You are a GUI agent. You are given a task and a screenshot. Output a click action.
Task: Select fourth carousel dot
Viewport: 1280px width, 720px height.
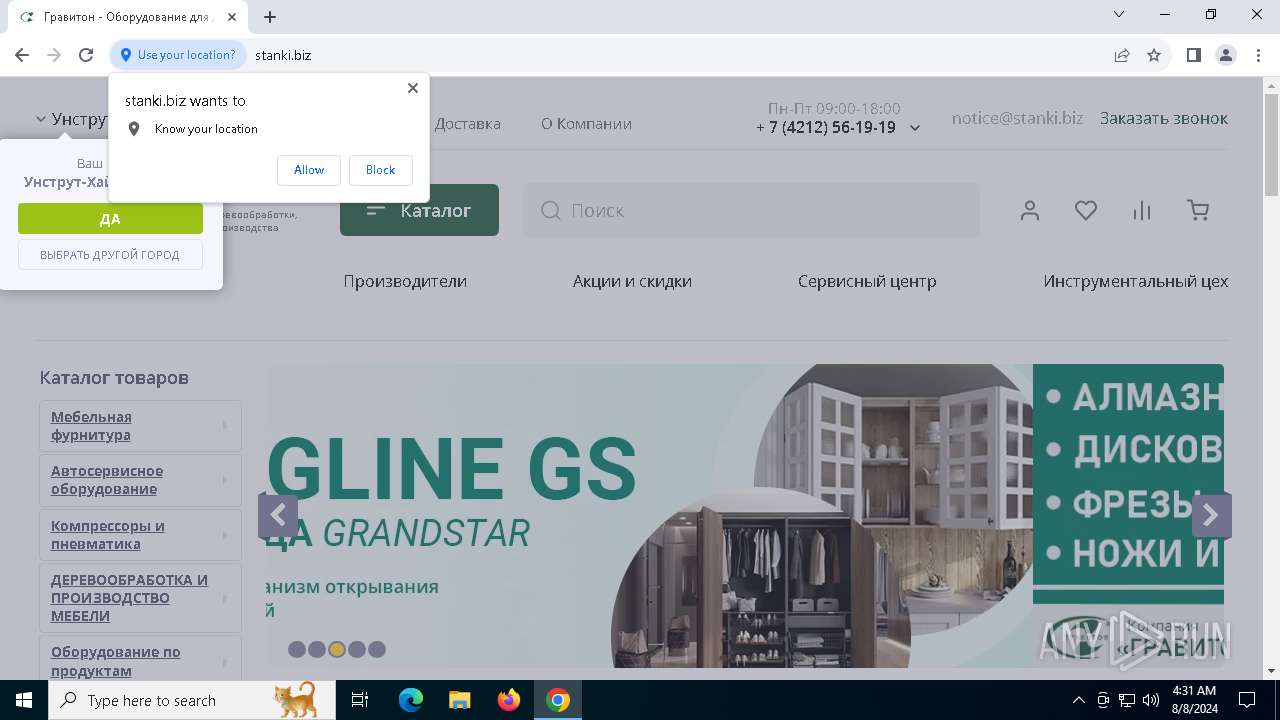coord(357,650)
